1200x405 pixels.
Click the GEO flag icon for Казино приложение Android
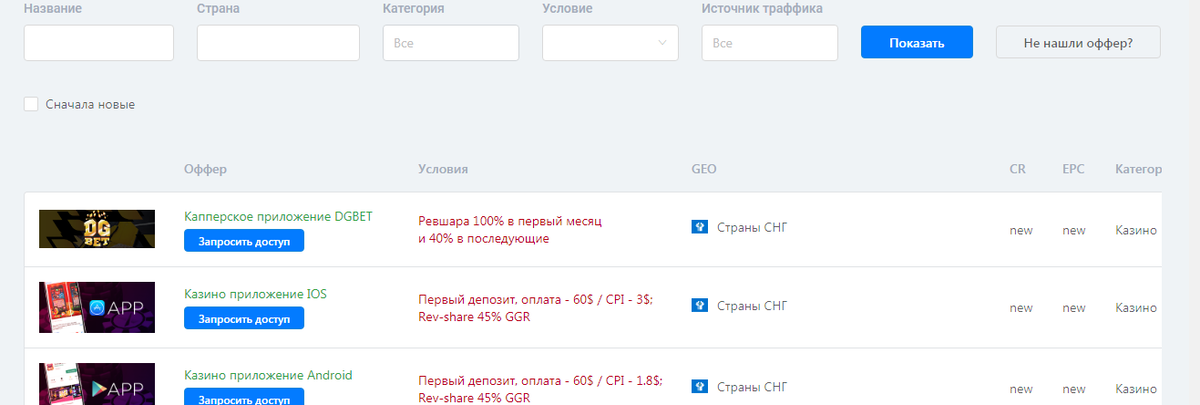coord(700,385)
